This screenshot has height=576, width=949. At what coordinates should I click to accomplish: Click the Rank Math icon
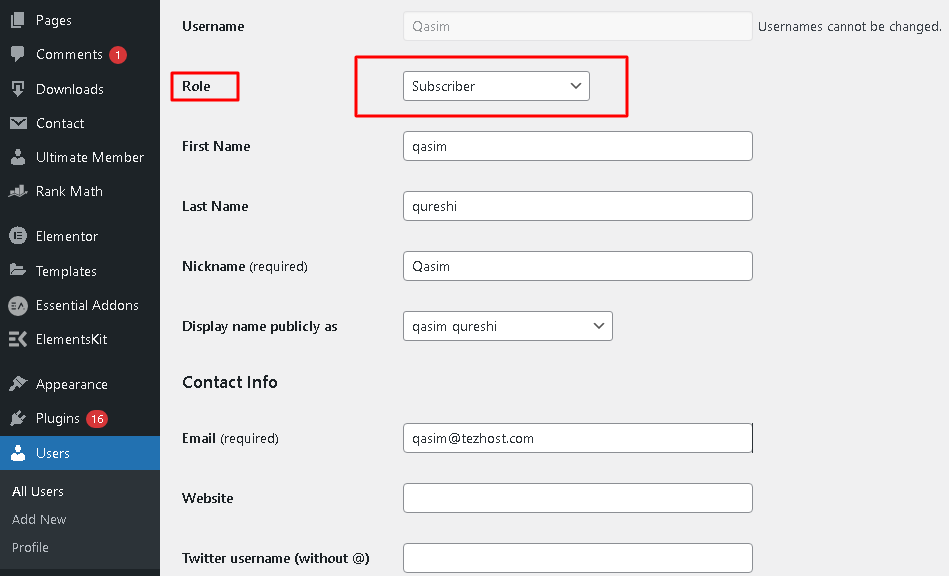point(18,191)
